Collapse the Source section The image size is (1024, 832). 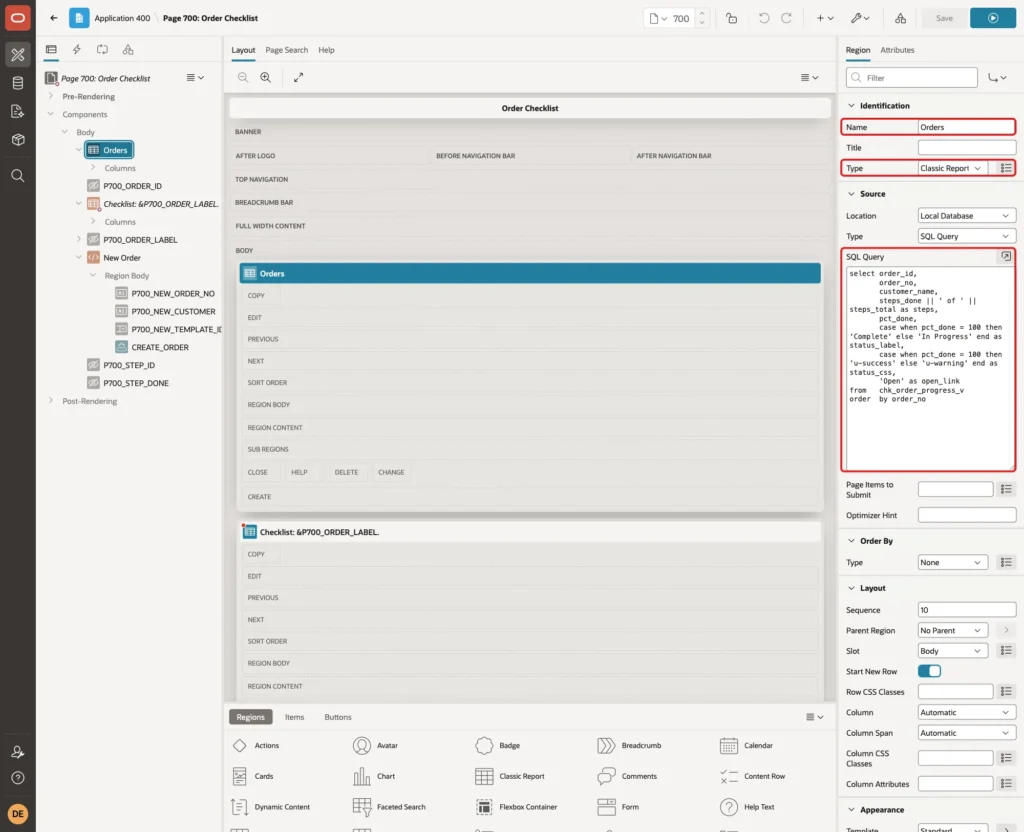coord(851,194)
